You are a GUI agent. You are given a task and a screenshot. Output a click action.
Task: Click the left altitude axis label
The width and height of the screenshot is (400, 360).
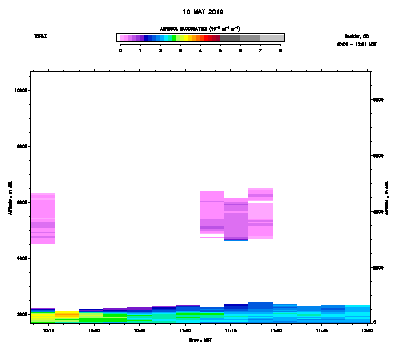pyautogui.click(x=10, y=198)
